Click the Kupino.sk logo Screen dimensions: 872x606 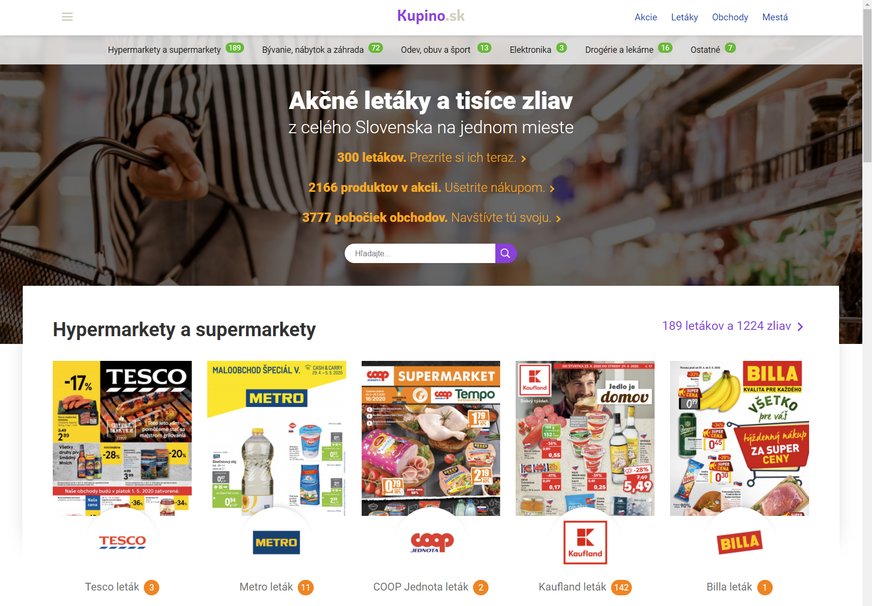click(x=431, y=16)
